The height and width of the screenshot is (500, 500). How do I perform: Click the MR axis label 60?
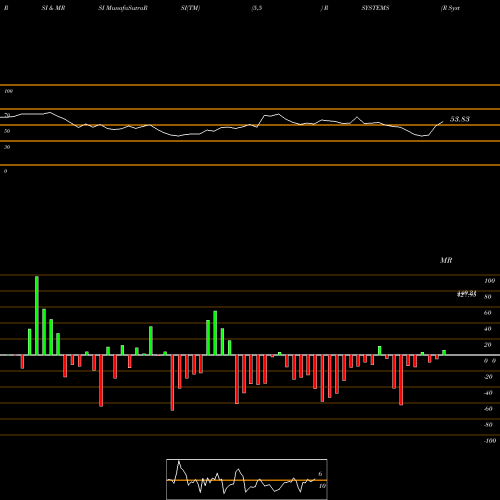(488, 313)
